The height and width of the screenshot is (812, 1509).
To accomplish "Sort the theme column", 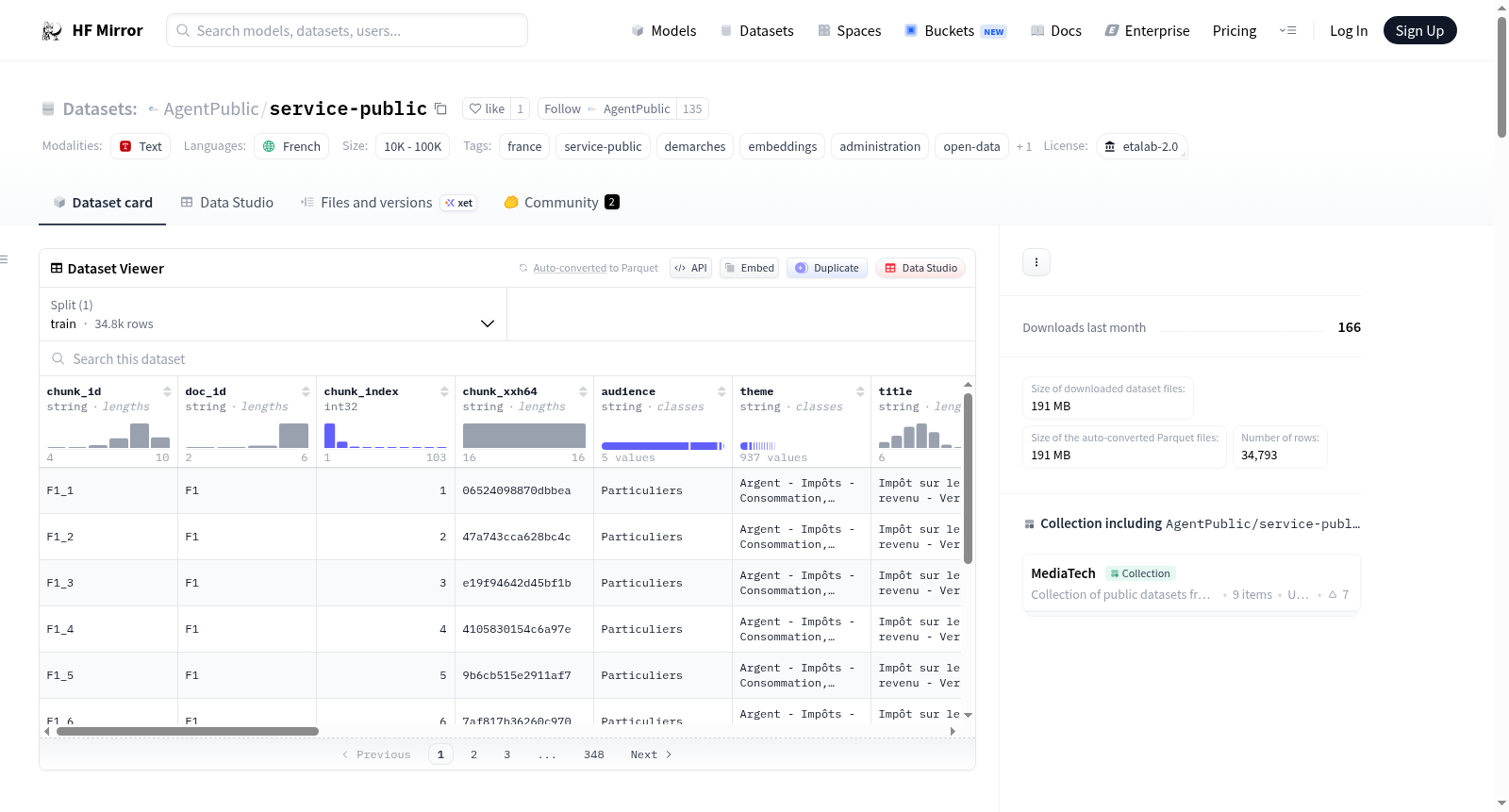I will click(x=860, y=391).
